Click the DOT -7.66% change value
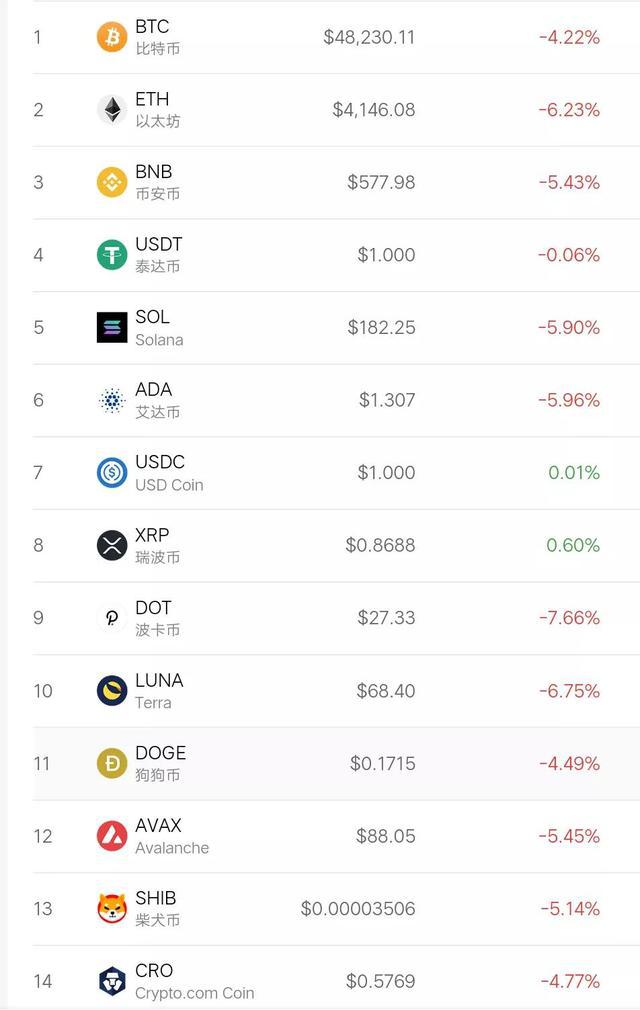This screenshot has width=640, height=1010. (569, 618)
